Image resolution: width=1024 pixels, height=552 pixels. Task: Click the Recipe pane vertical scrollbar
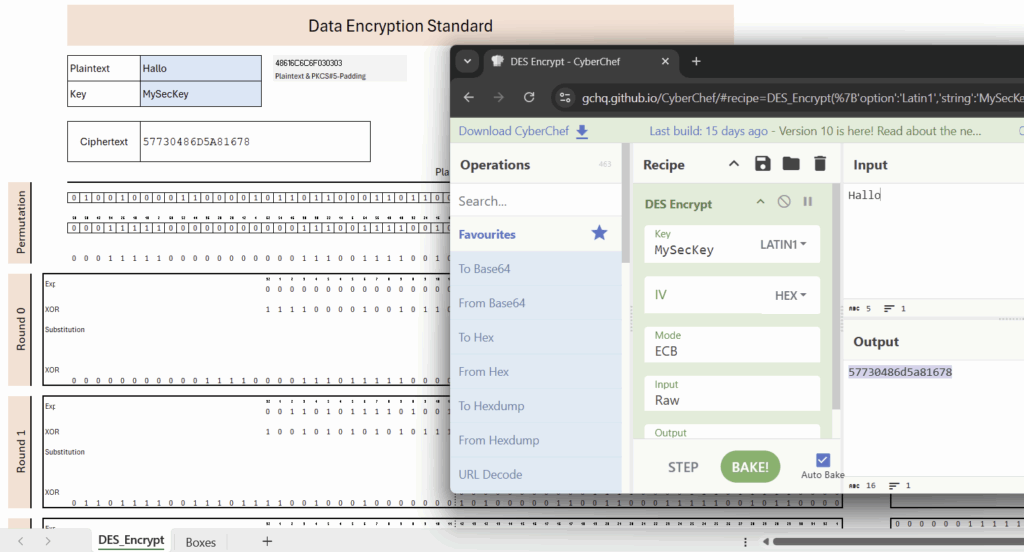pos(835,297)
